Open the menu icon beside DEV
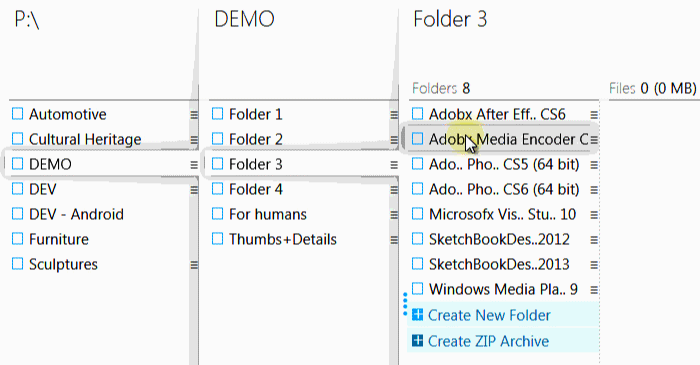700x365 pixels. click(194, 190)
